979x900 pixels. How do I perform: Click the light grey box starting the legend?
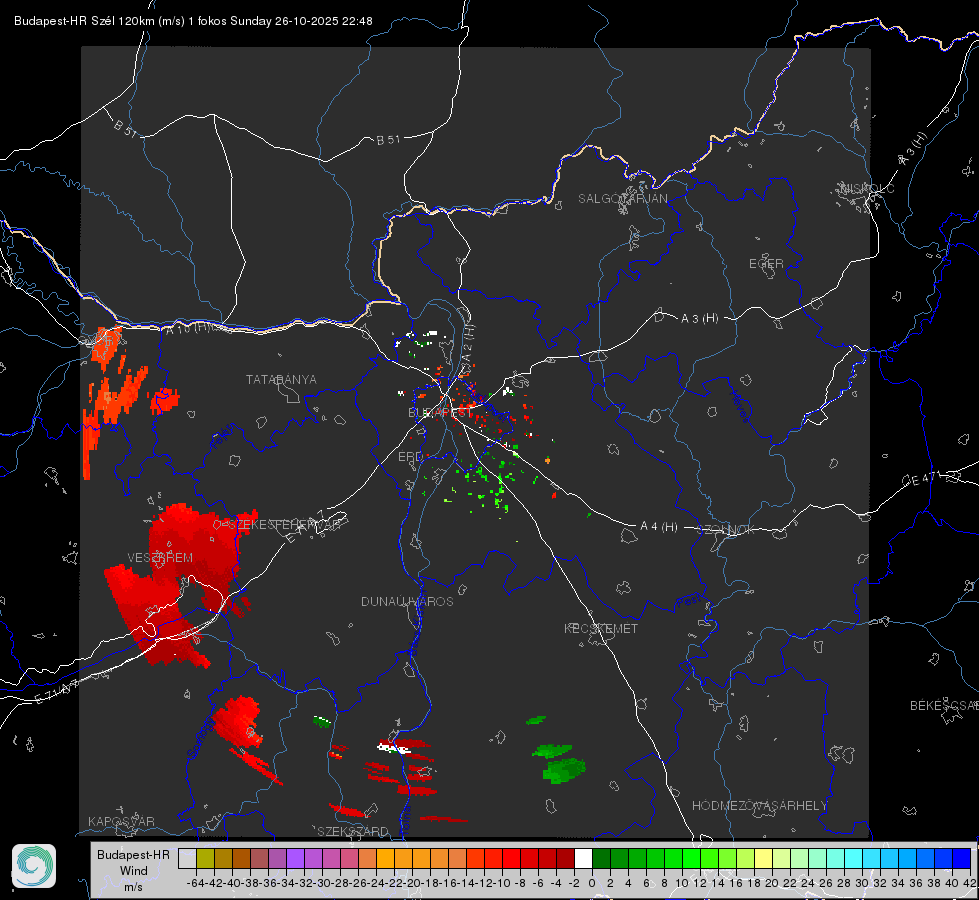[x=187, y=858]
